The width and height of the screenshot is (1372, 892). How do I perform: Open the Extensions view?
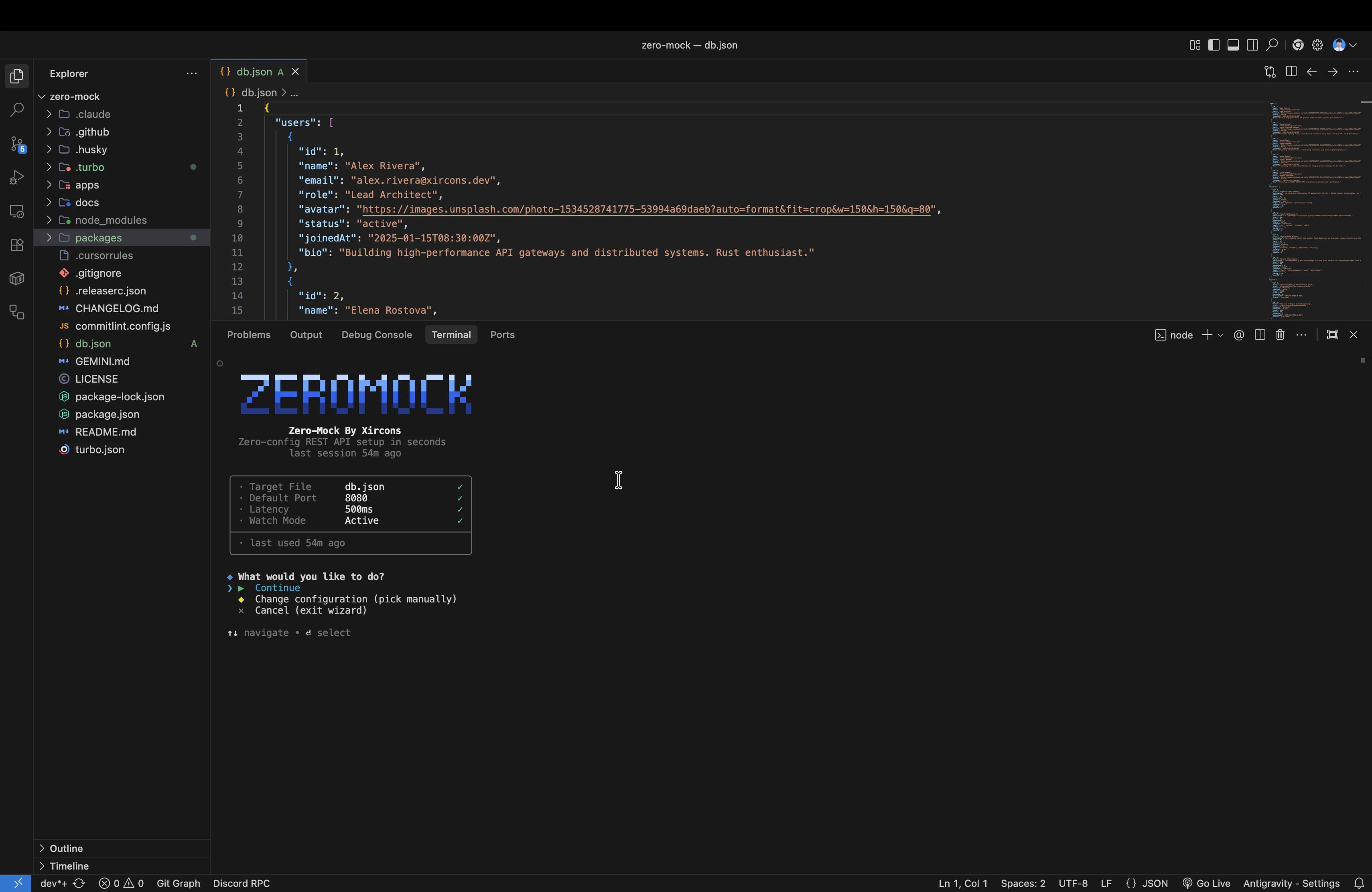[17, 245]
